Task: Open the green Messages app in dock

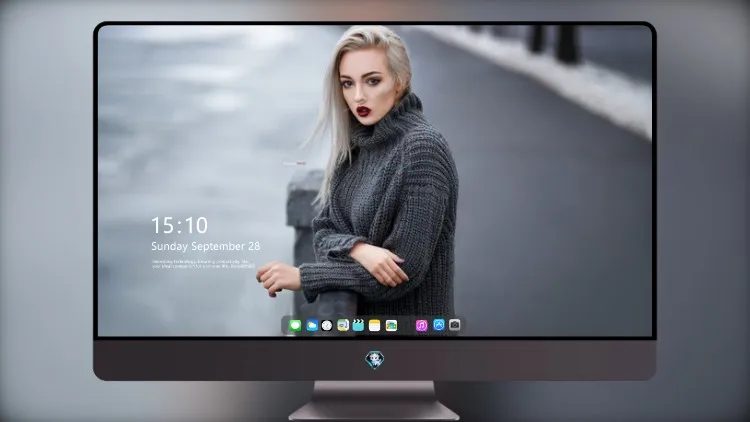Action: click(295, 325)
